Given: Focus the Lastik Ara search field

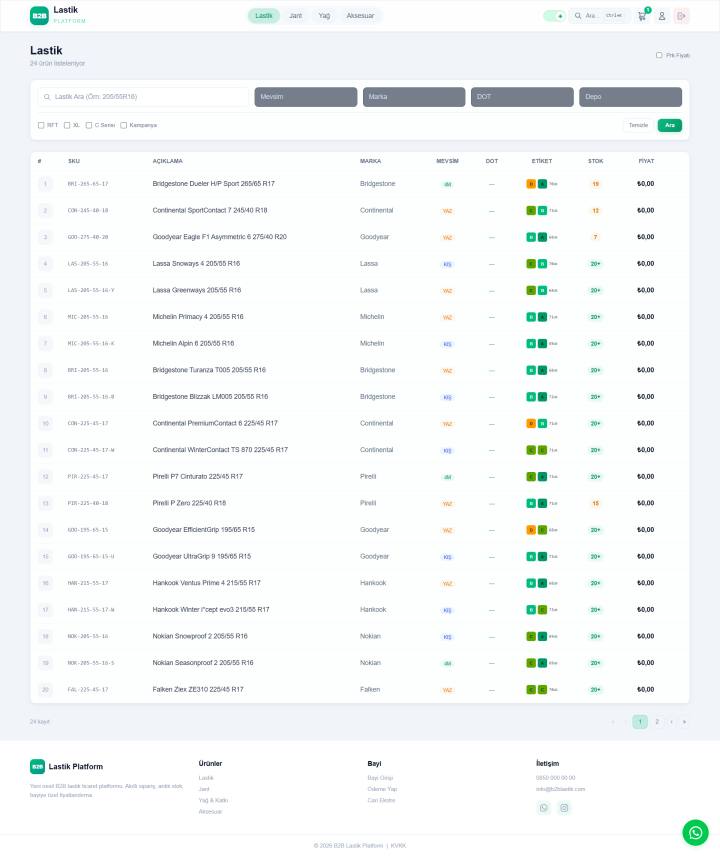Looking at the screenshot, I should (143, 97).
